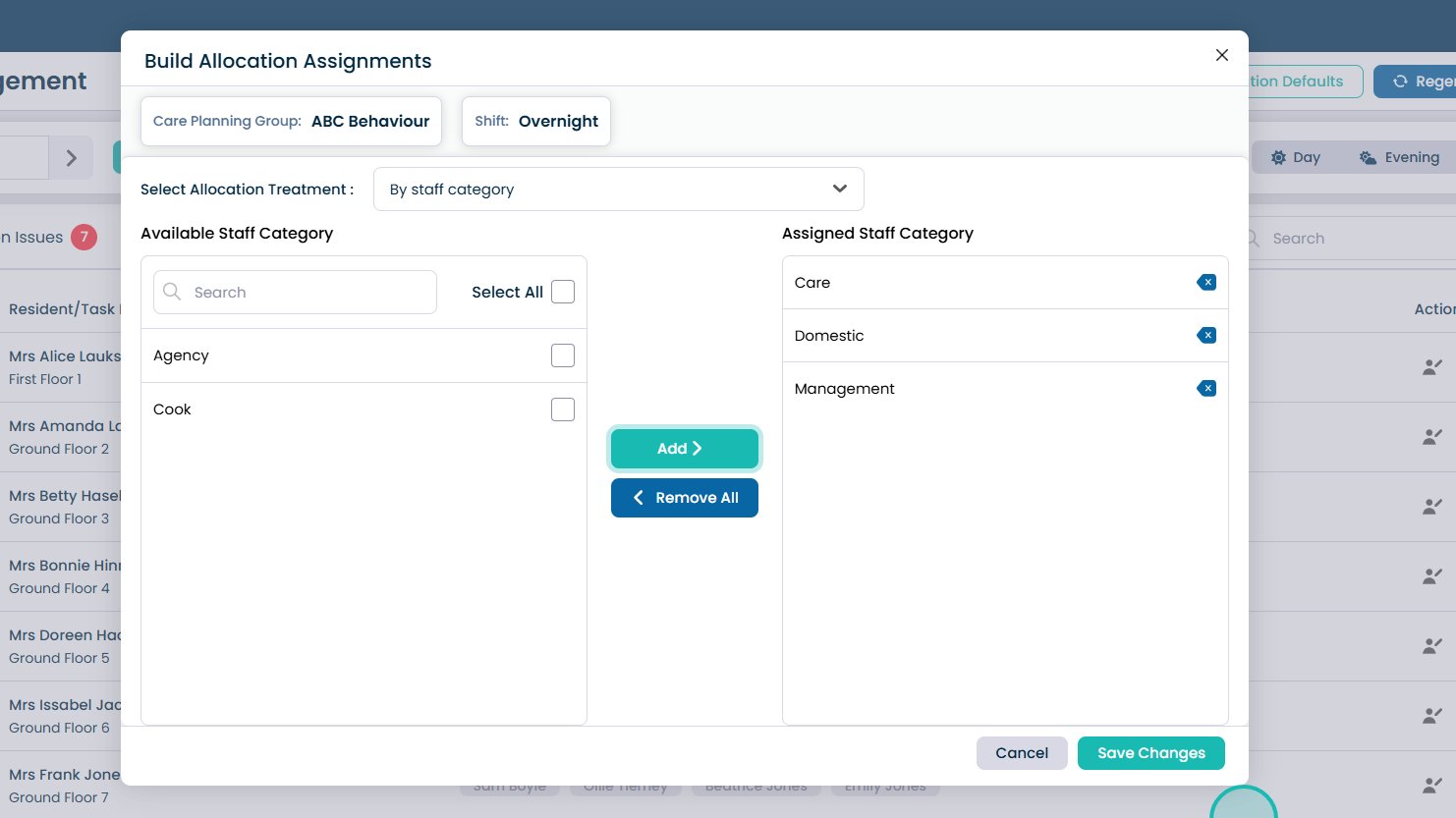Click the assign staff icon for Mrs Doreen
This screenshot has width=1456, height=818.
[1432, 646]
